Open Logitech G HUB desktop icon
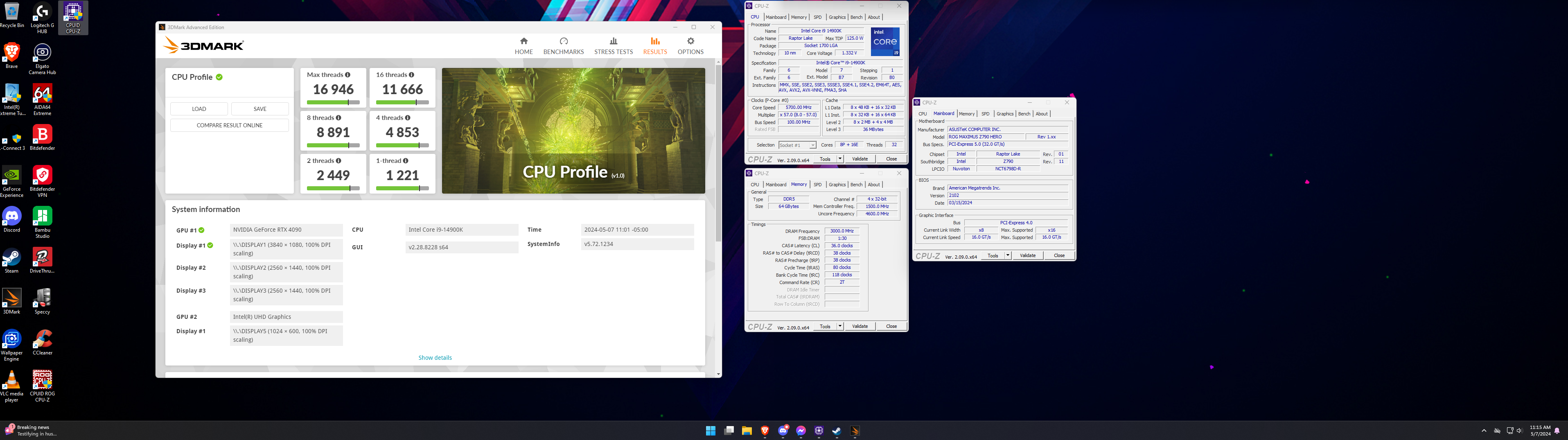1568x440 pixels. pos(42,18)
